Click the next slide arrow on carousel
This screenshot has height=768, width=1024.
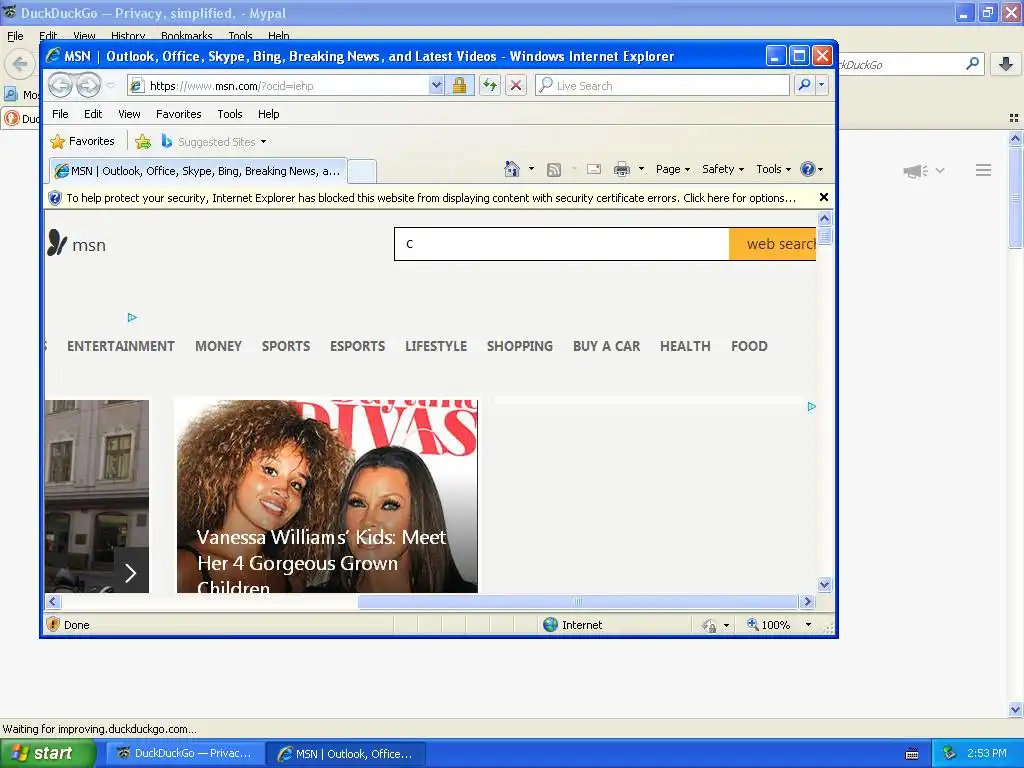(131, 573)
